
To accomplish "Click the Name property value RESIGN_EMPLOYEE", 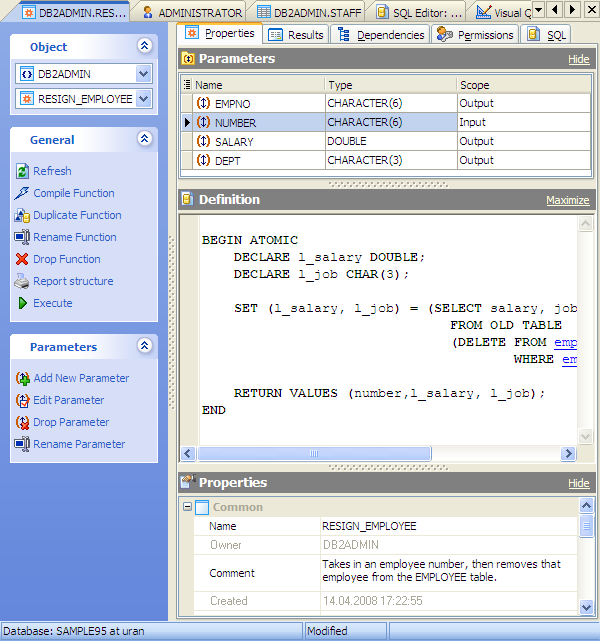I will tap(449, 526).
